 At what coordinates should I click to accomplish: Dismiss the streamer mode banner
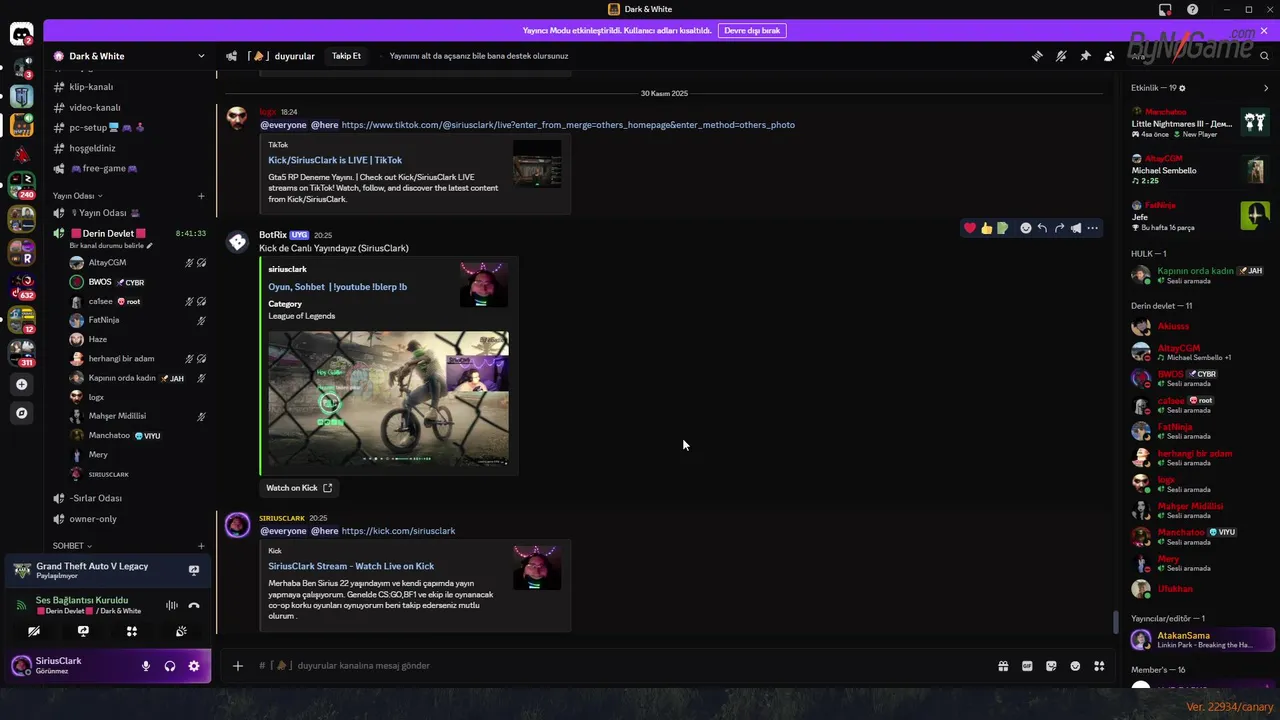[1264, 31]
